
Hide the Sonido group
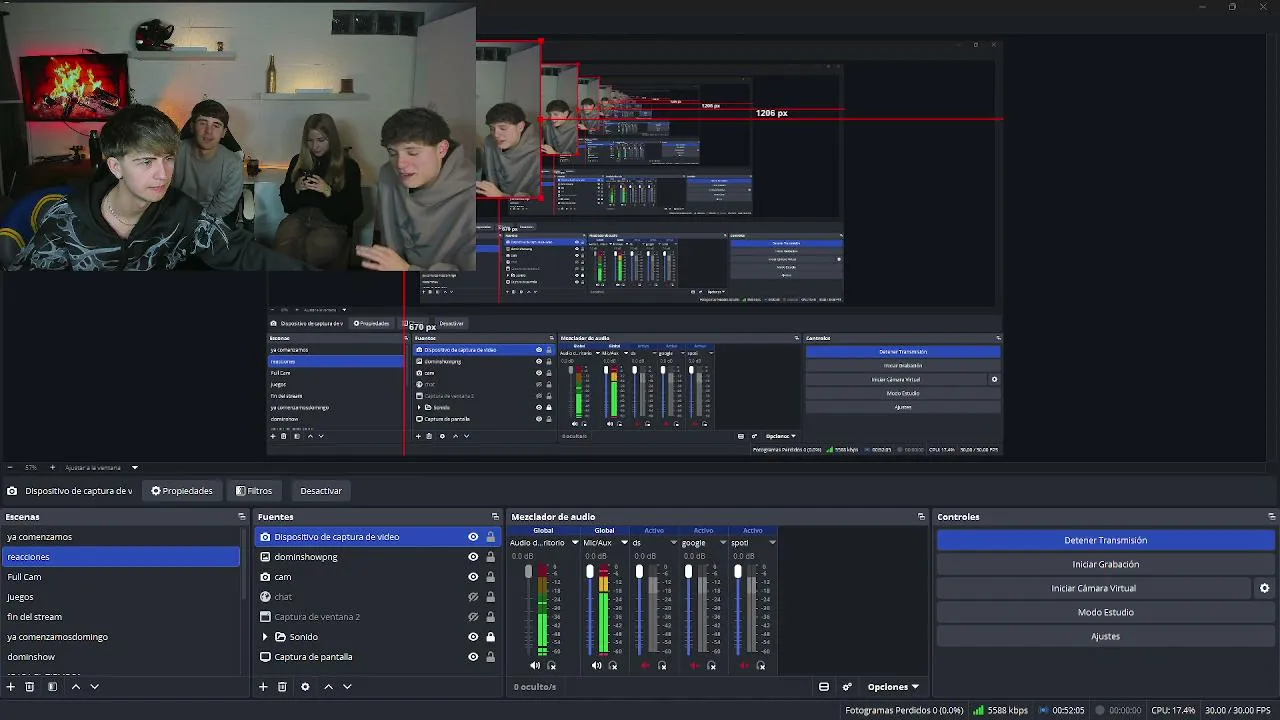[x=473, y=637]
